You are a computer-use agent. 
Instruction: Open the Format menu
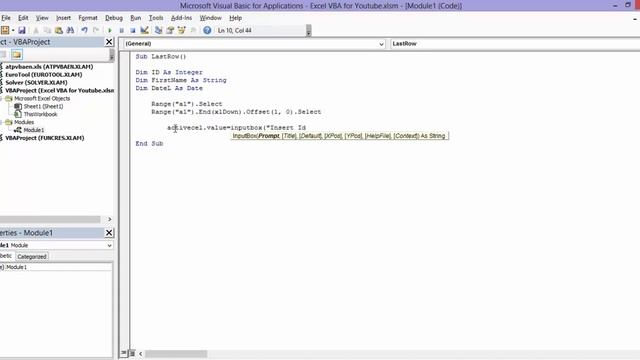[x=88, y=18]
